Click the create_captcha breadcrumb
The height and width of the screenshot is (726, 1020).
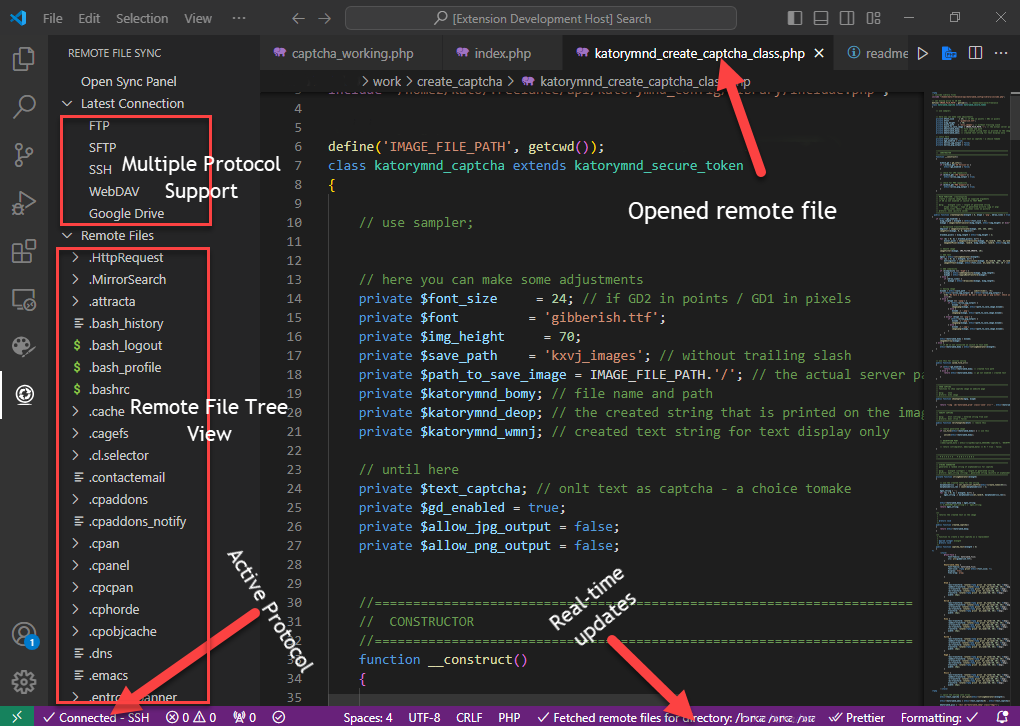459,81
